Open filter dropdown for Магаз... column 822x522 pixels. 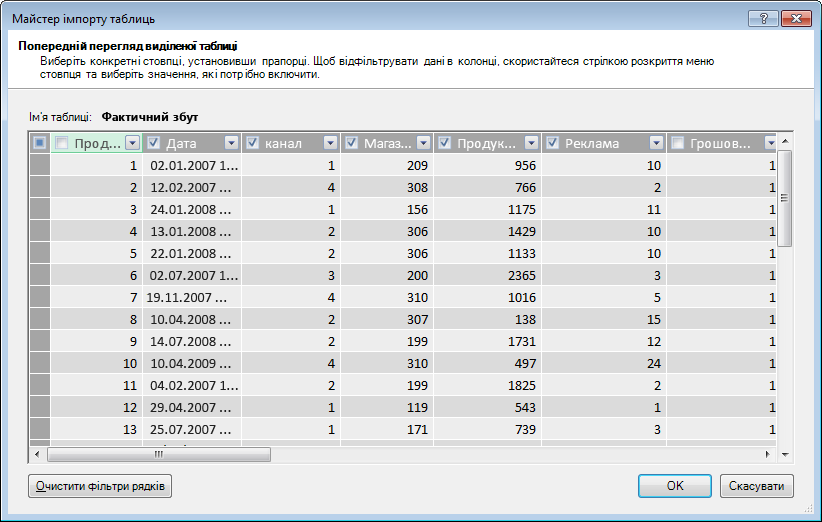click(424, 143)
